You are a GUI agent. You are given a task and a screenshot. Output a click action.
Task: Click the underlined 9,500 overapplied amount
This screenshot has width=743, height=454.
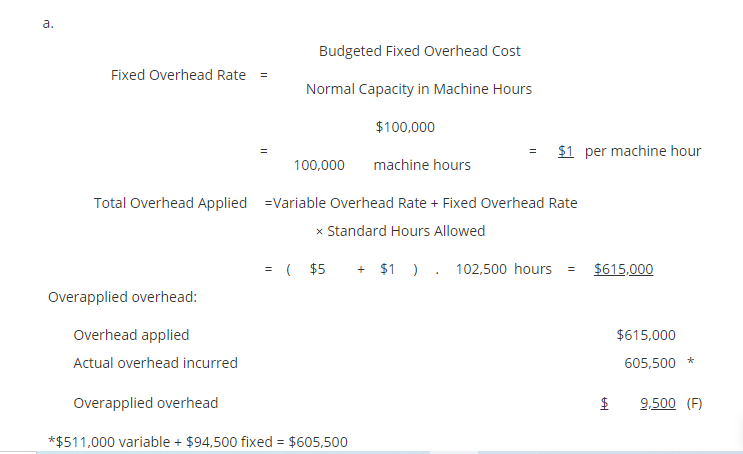(x=657, y=403)
